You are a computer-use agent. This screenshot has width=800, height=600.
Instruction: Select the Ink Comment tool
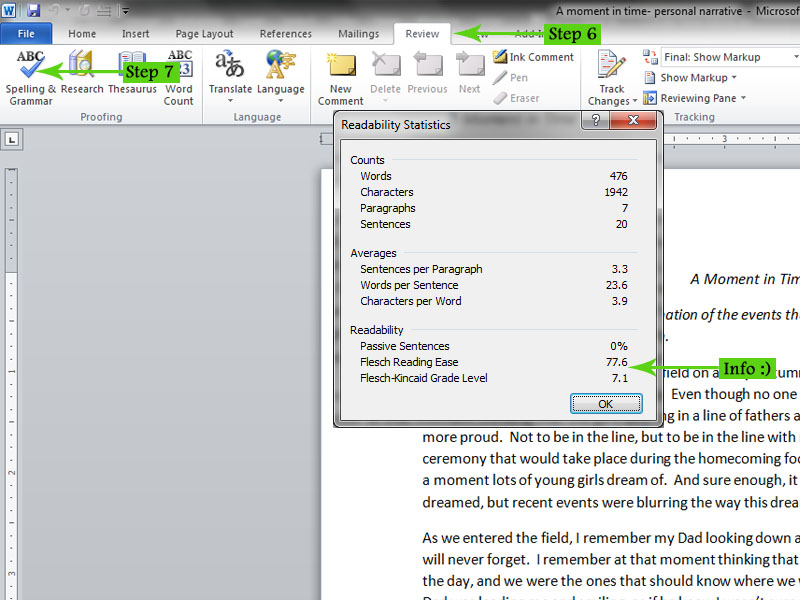[x=534, y=57]
